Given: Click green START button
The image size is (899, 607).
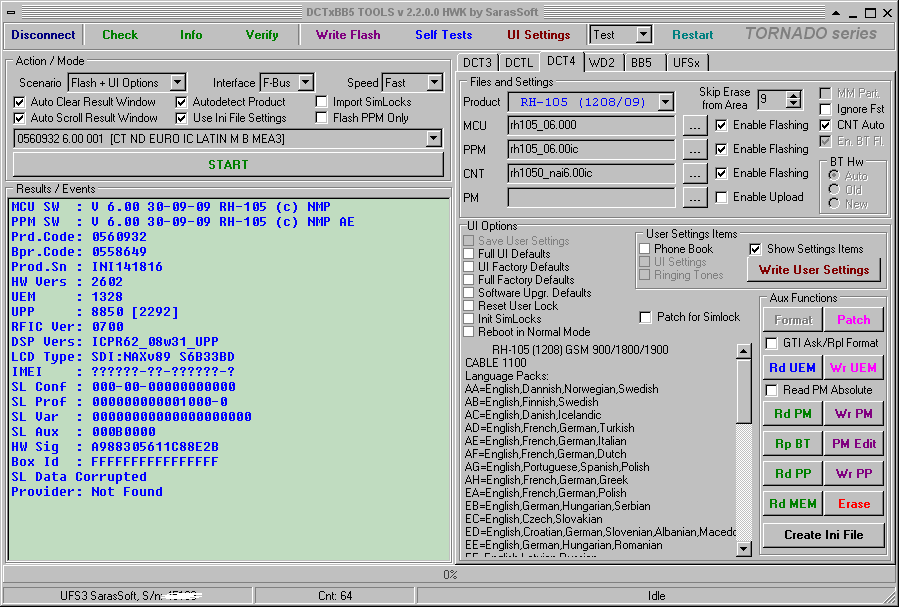Looking at the screenshot, I should coord(228,165).
